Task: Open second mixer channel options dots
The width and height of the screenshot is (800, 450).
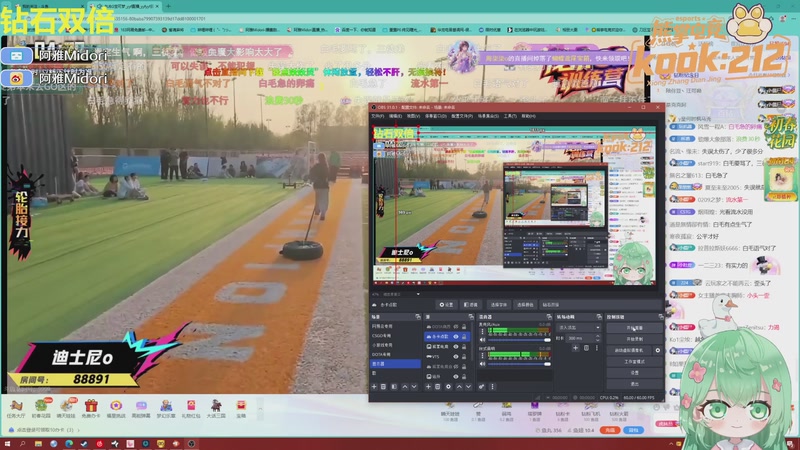Action: point(483,356)
